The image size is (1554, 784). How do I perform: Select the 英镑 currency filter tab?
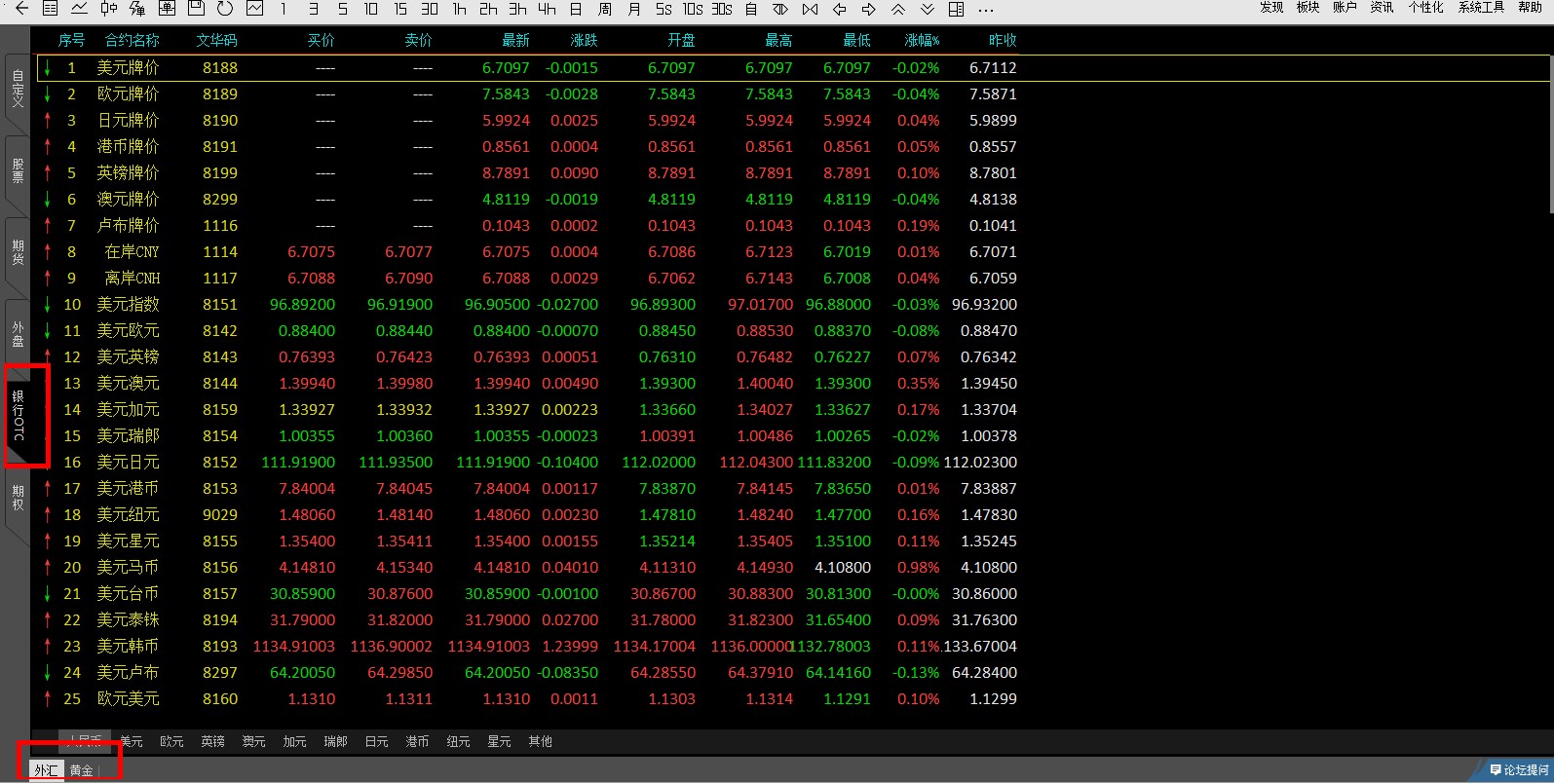coord(213,742)
